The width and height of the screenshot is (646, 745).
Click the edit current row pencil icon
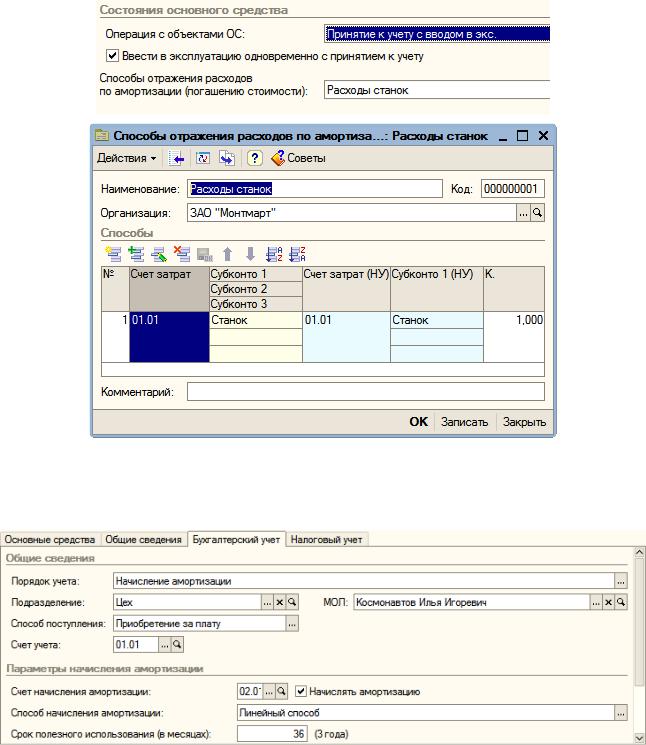tap(159, 254)
